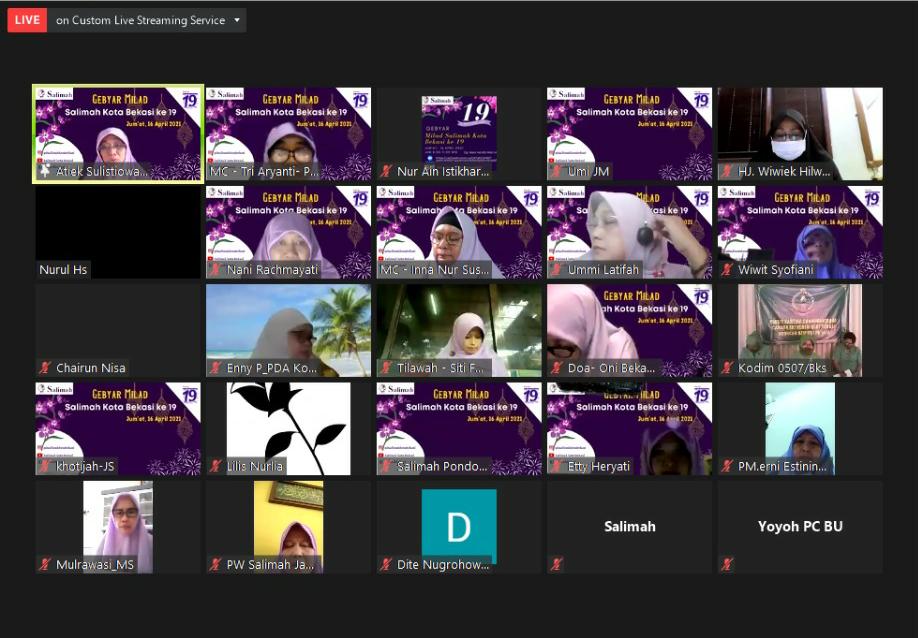
Task: Click muted mic icon of Lilis Nurlia
Action: click(x=215, y=467)
